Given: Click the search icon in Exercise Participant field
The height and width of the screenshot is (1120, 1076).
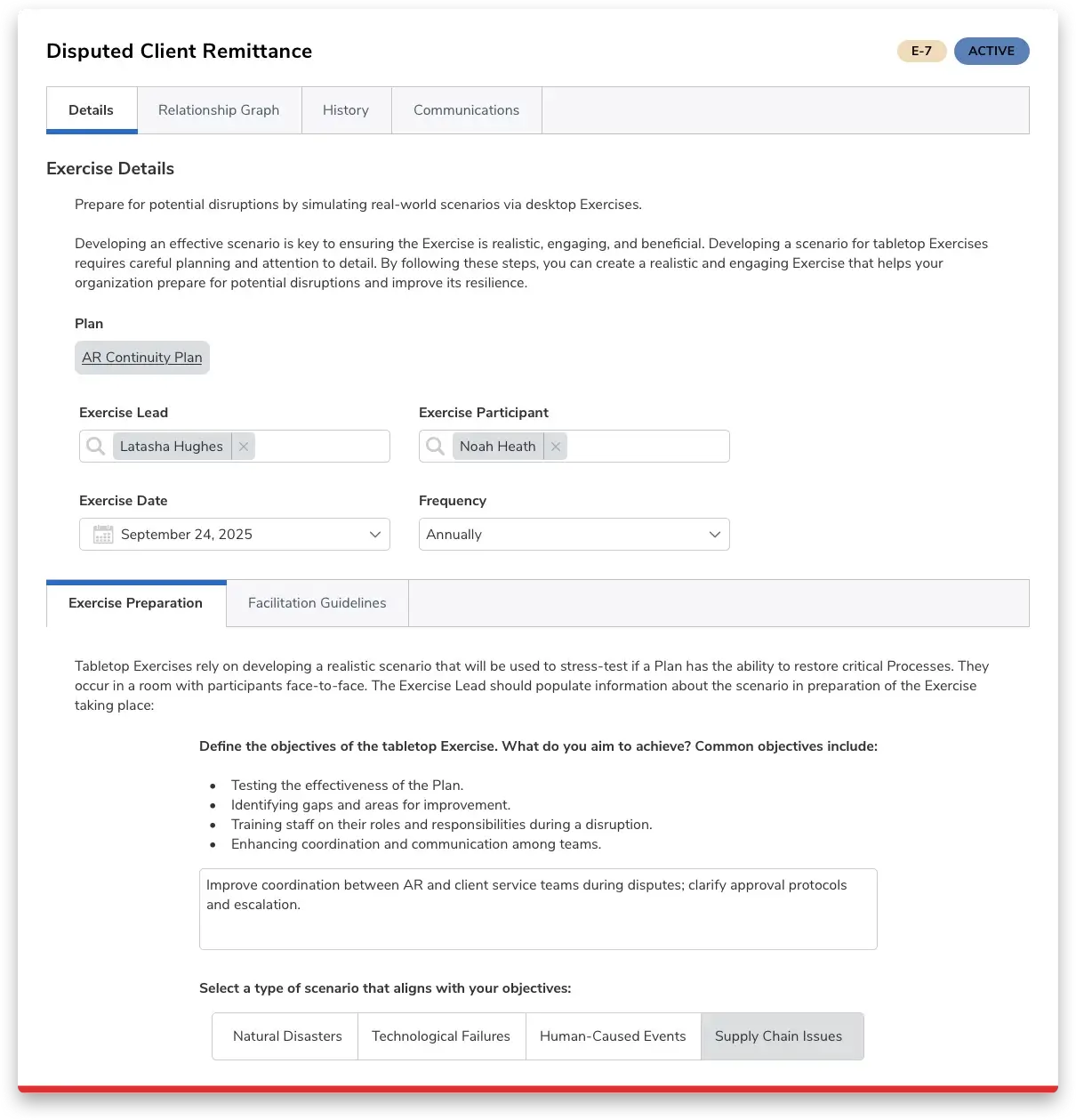Looking at the screenshot, I should (x=435, y=446).
